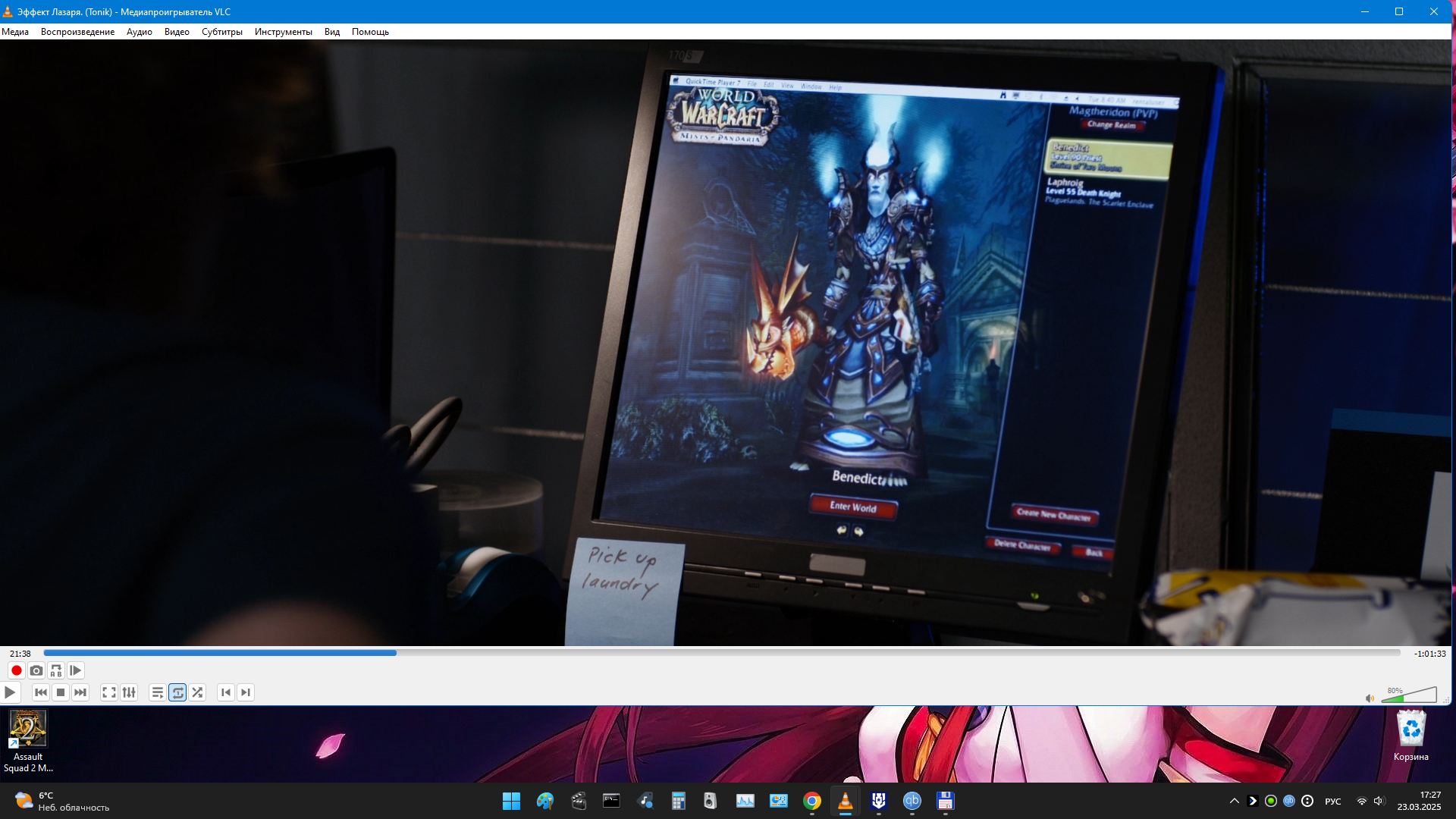Advance the video frame by frame
This screenshot has width=1456, height=819.
click(x=75, y=670)
